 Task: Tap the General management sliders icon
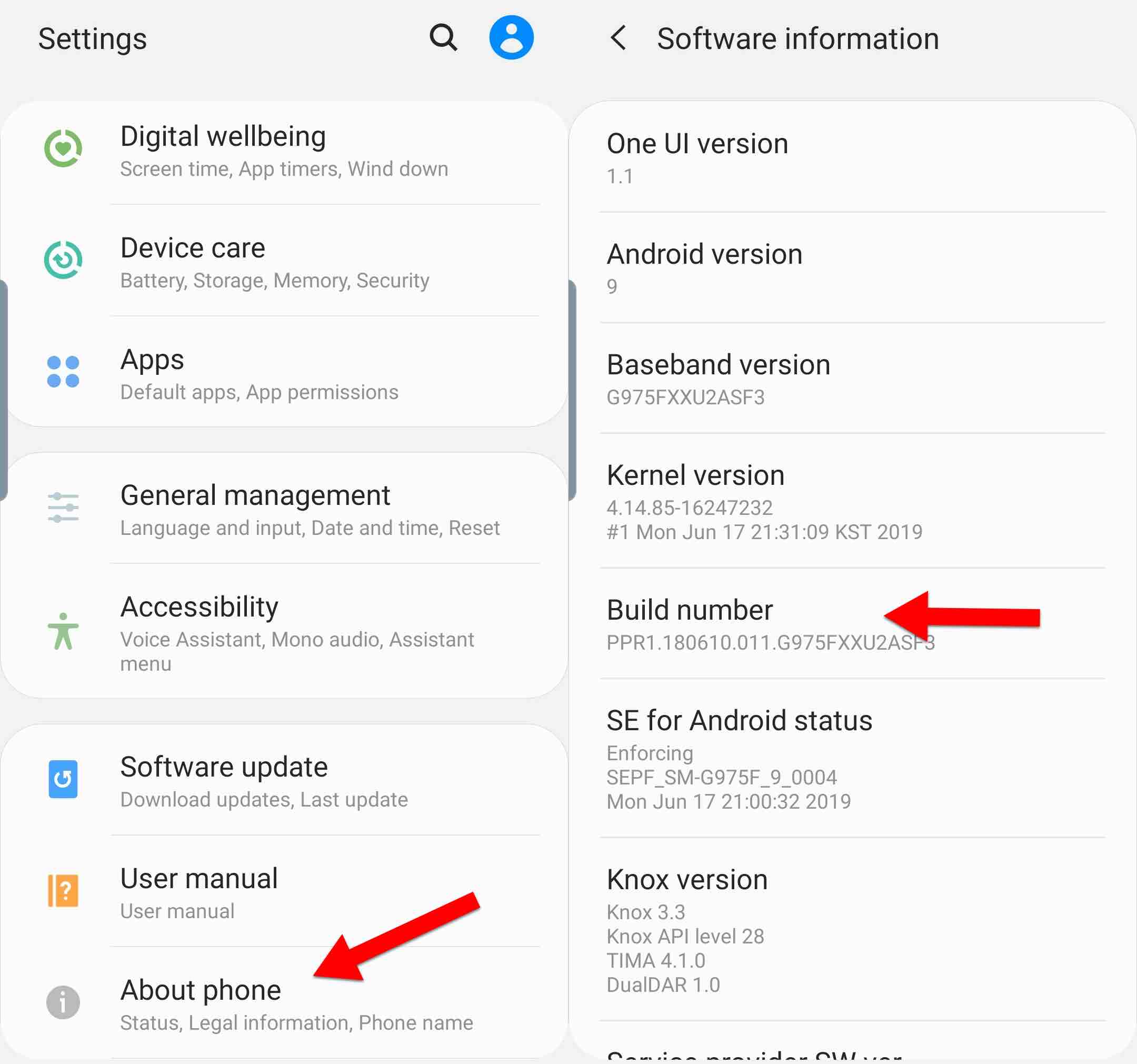[63, 508]
